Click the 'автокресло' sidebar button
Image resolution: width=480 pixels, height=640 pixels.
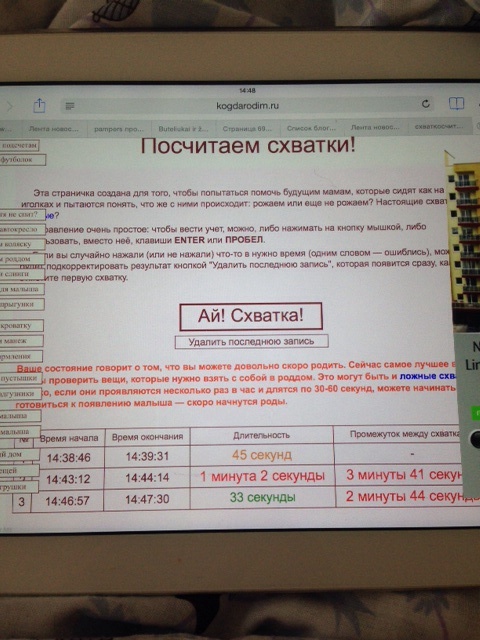pos(20,229)
